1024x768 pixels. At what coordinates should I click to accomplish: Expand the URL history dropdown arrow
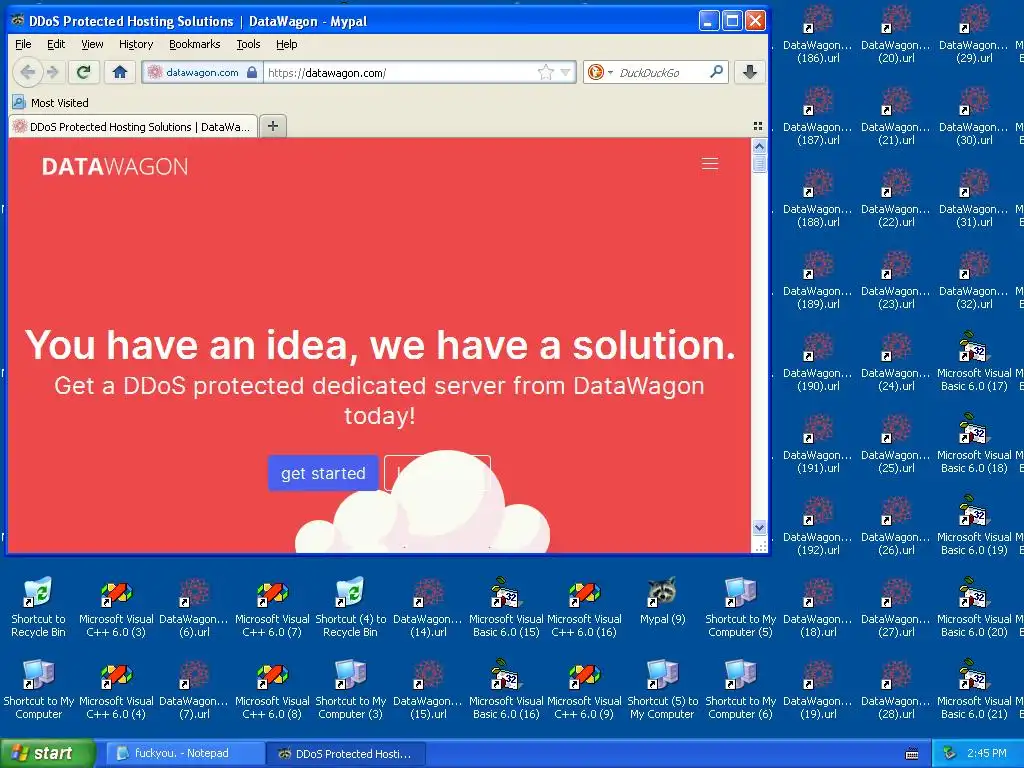(x=566, y=72)
